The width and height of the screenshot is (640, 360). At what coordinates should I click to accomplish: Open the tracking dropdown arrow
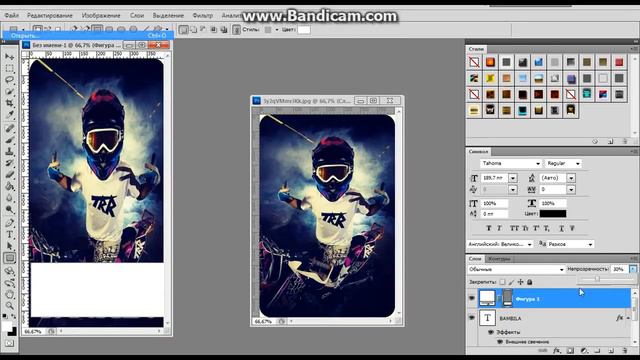(571, 189)
